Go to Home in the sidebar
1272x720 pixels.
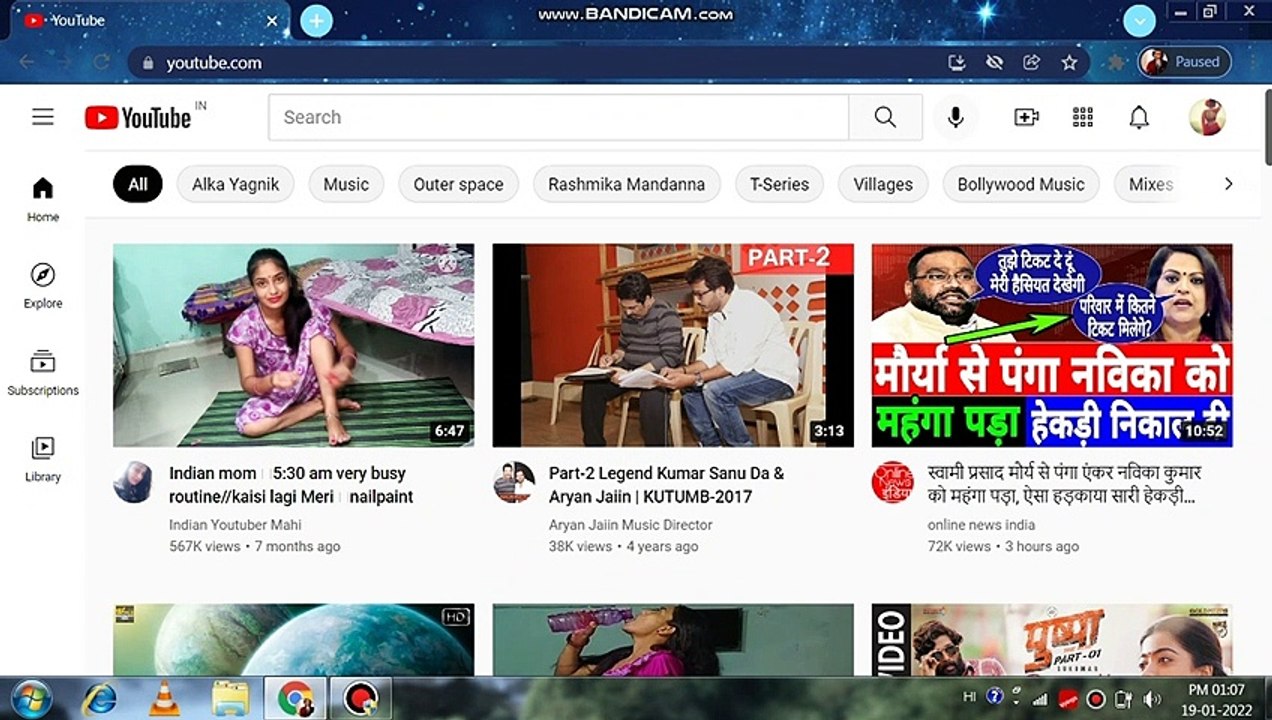43,199
